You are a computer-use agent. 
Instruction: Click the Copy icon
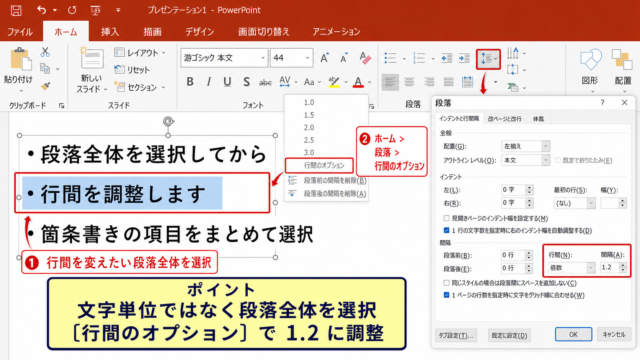tap(45, 69)
